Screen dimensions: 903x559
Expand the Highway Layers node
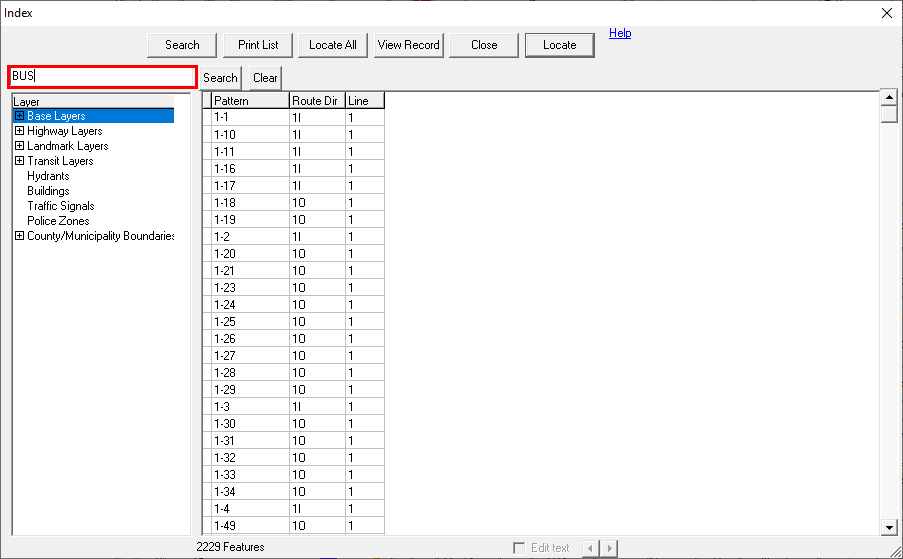19,131
